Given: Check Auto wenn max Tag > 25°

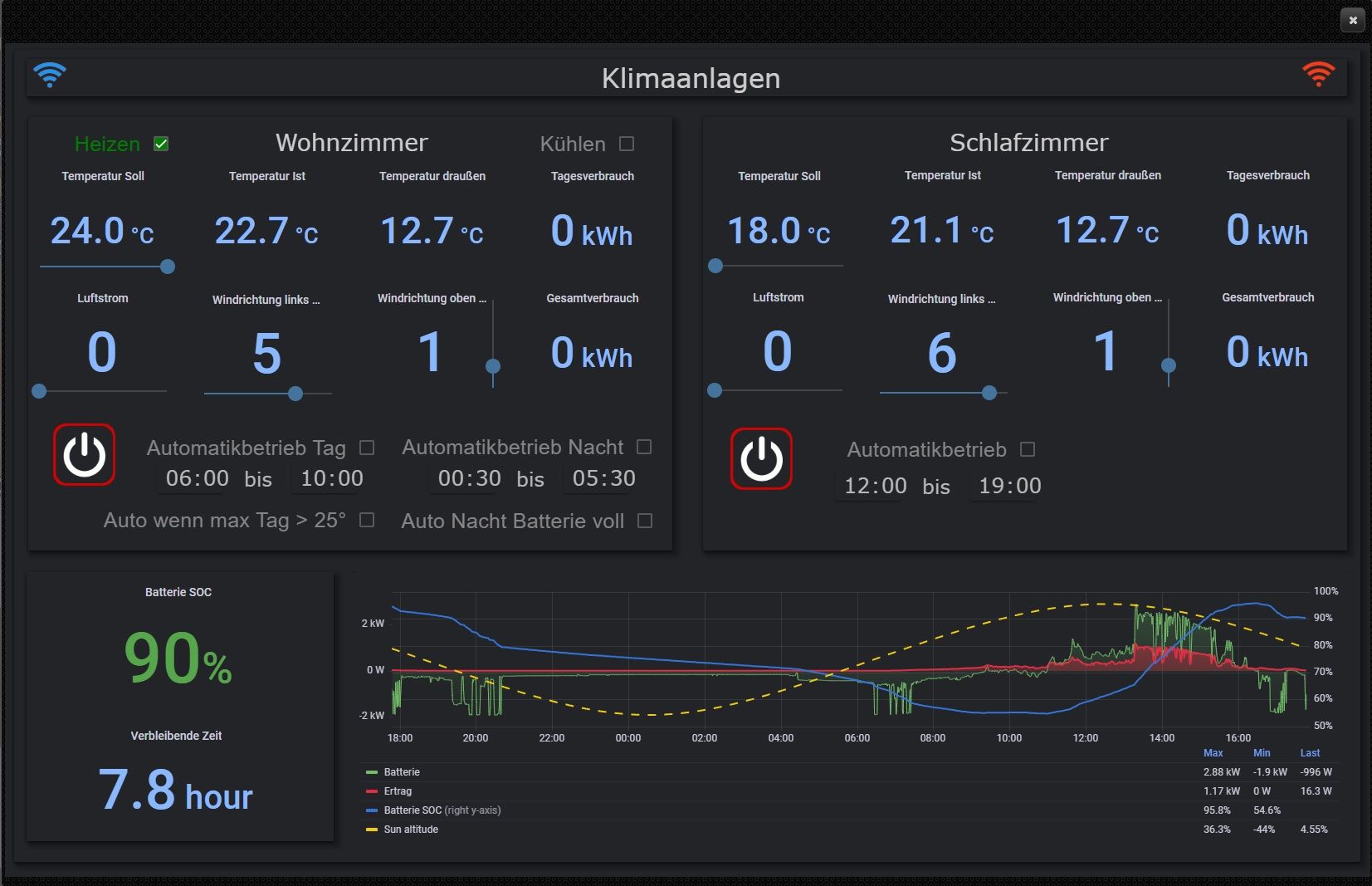Looking at the screenshot, I should point(367,520).
